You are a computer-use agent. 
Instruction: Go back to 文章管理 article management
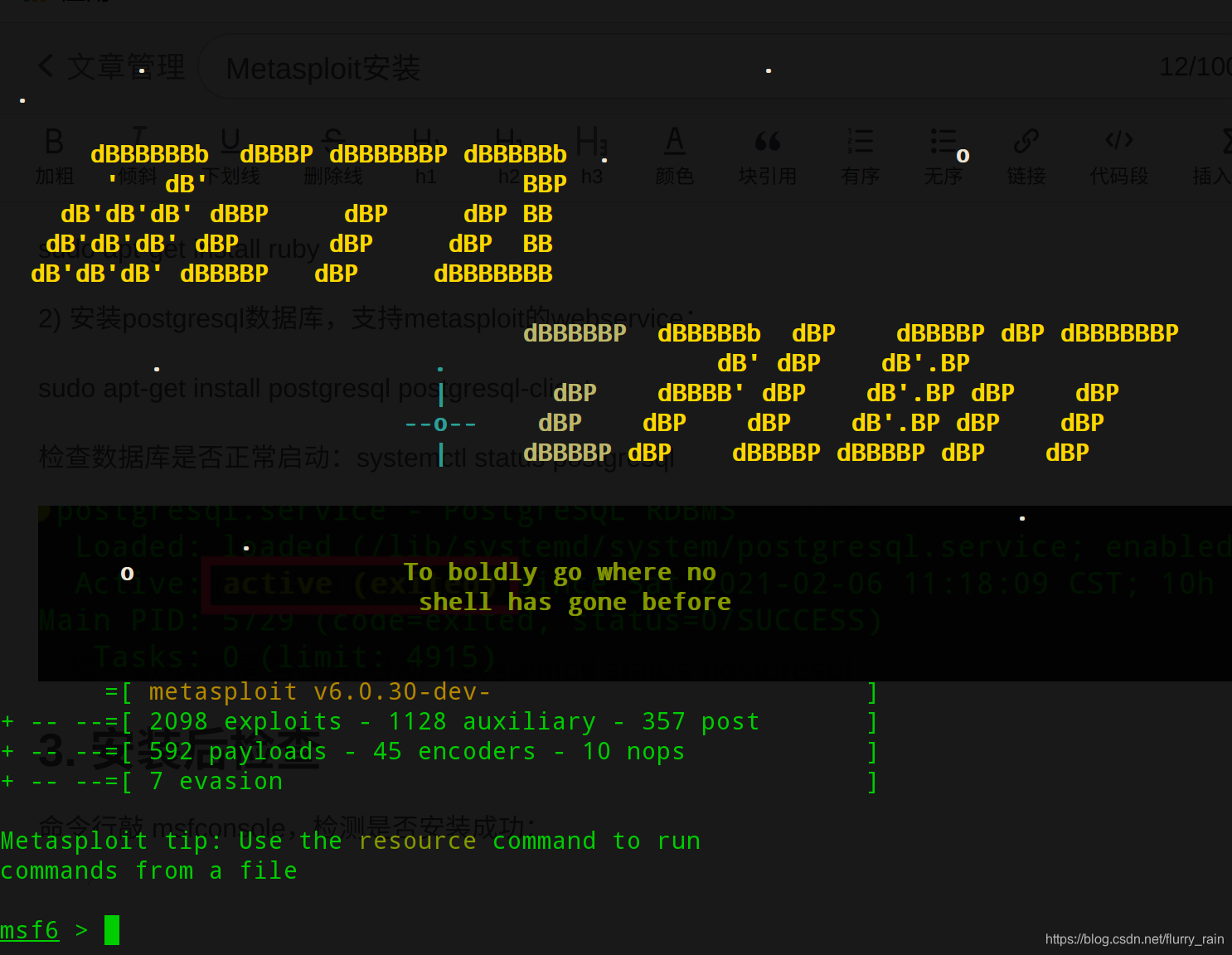111,67
